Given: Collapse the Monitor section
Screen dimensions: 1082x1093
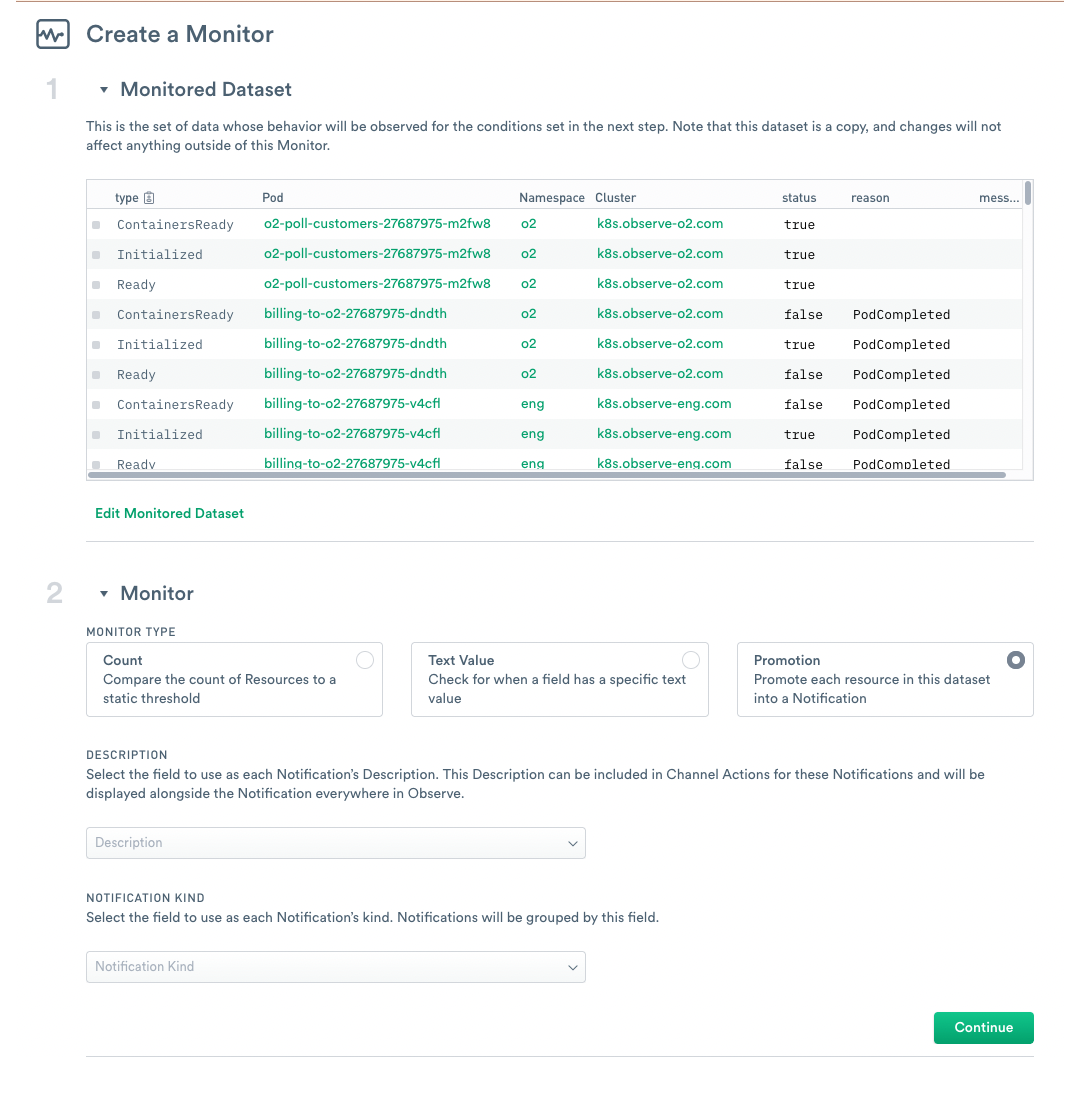Looking at the screenshot, I should pyautogui.click(x=104, y=594).
